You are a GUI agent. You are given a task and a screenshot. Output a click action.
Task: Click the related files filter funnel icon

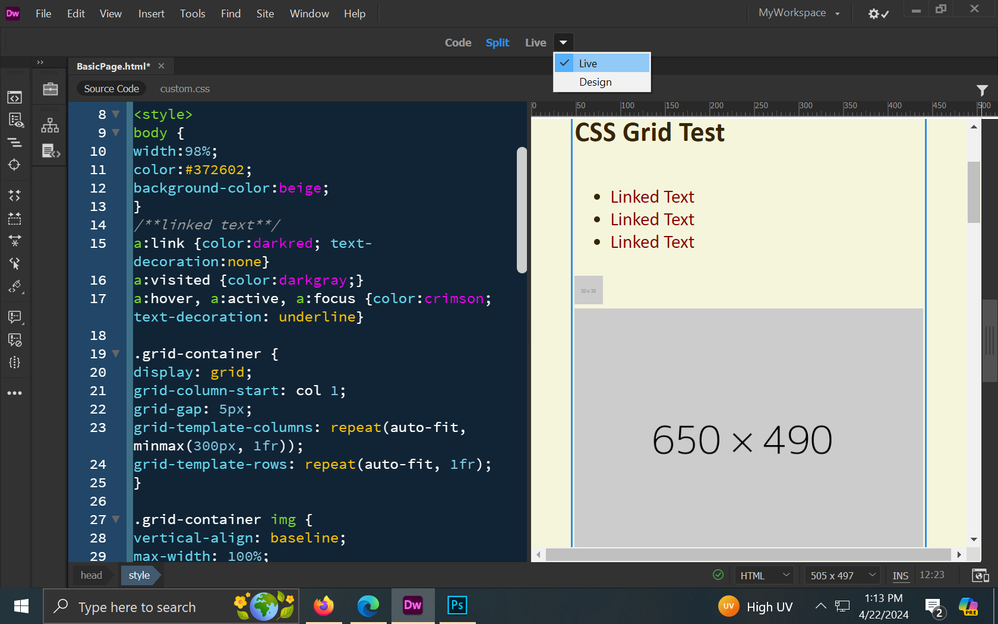pos(982,90)
